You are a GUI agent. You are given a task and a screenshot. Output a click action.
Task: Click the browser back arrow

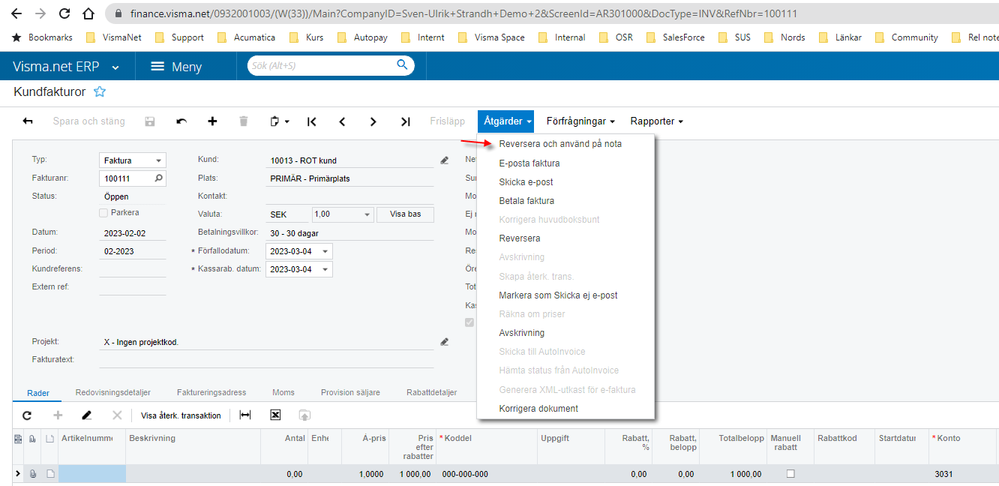pos(16,13)
